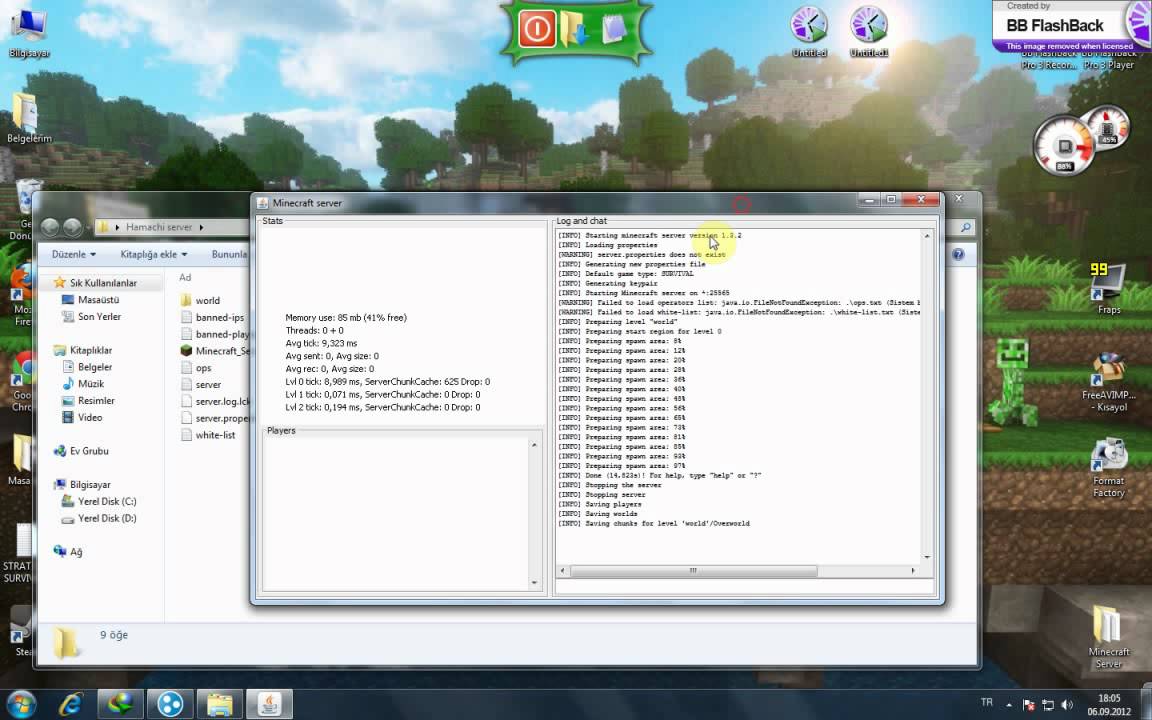Click the Players list scroll up arrow
Screen dimensions: 1152x720
[x=534, y=445]
